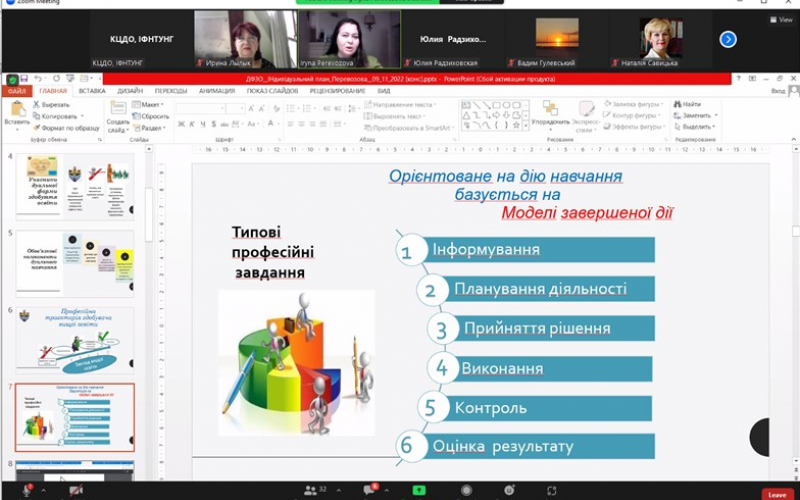Open the font color dropdown arrow
Screen dimensions: 800x500
pyautogui.click(x=279, y=124)
